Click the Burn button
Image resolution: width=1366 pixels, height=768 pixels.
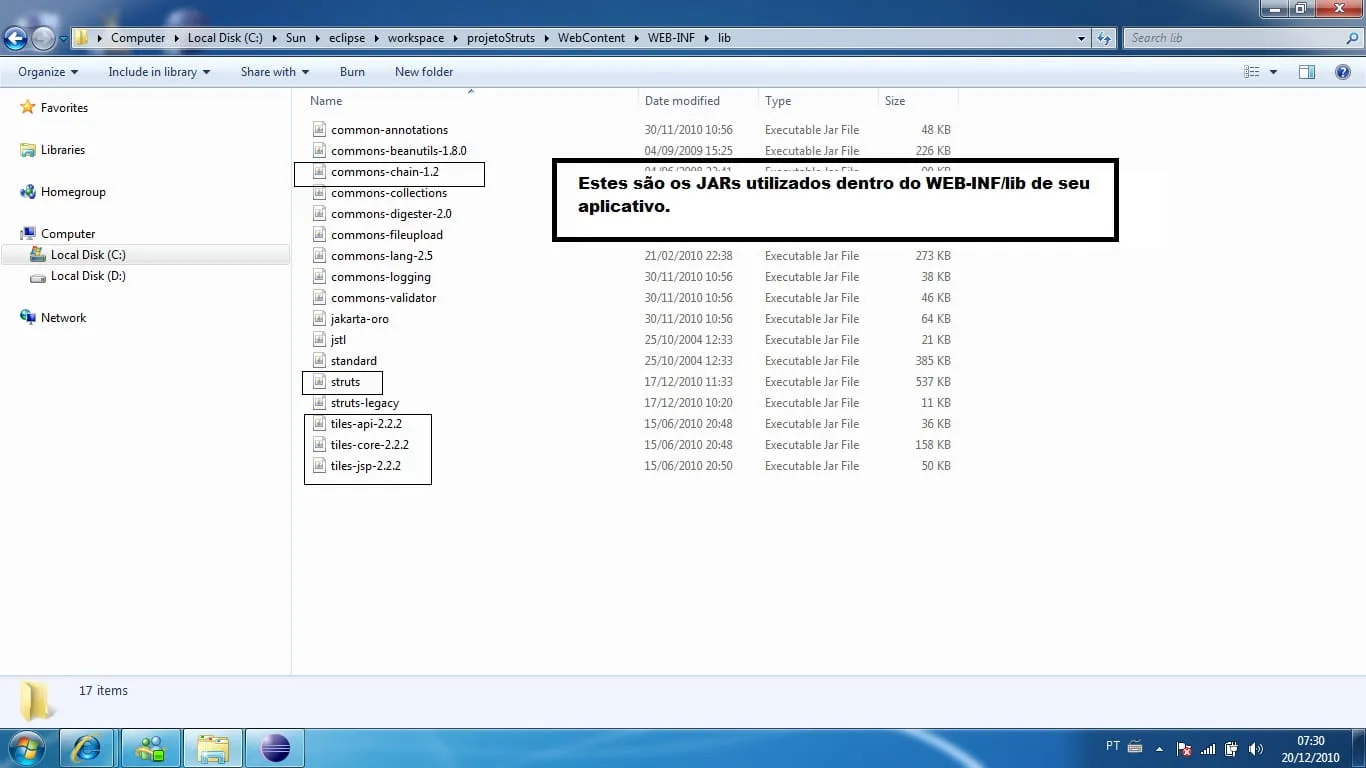352,72
